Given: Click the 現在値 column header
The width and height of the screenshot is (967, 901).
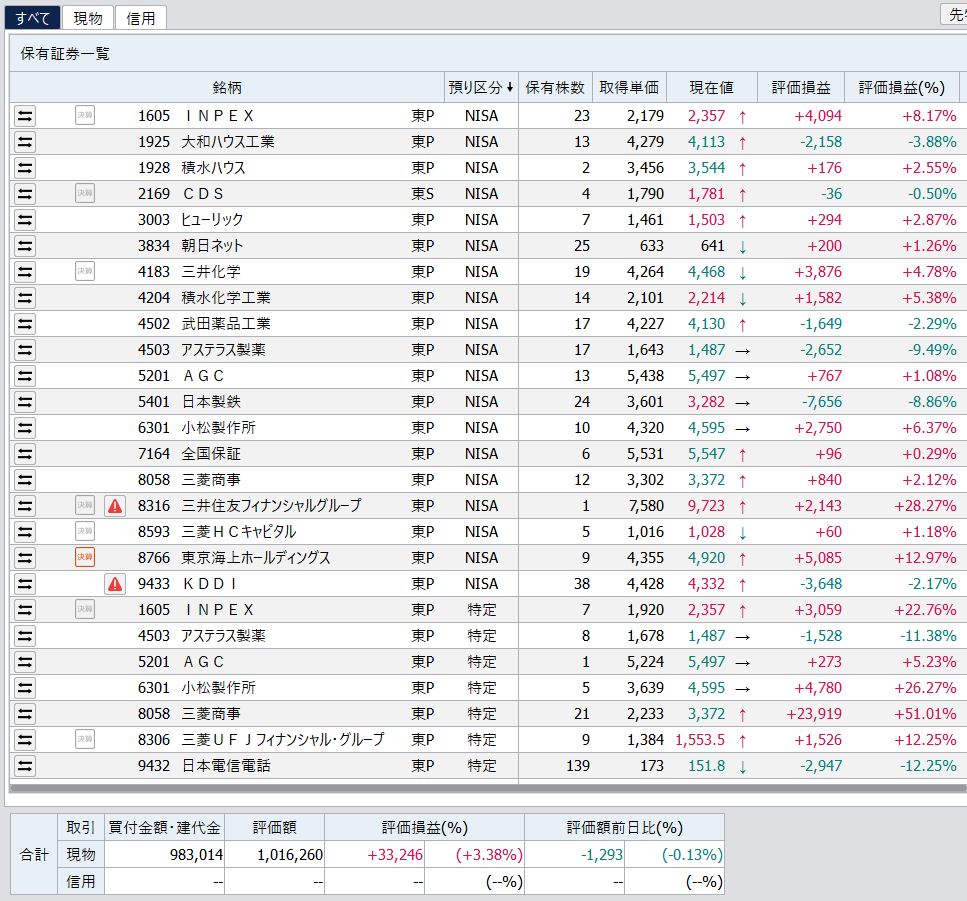Looking at the screenshot, I should coord(712,88).
